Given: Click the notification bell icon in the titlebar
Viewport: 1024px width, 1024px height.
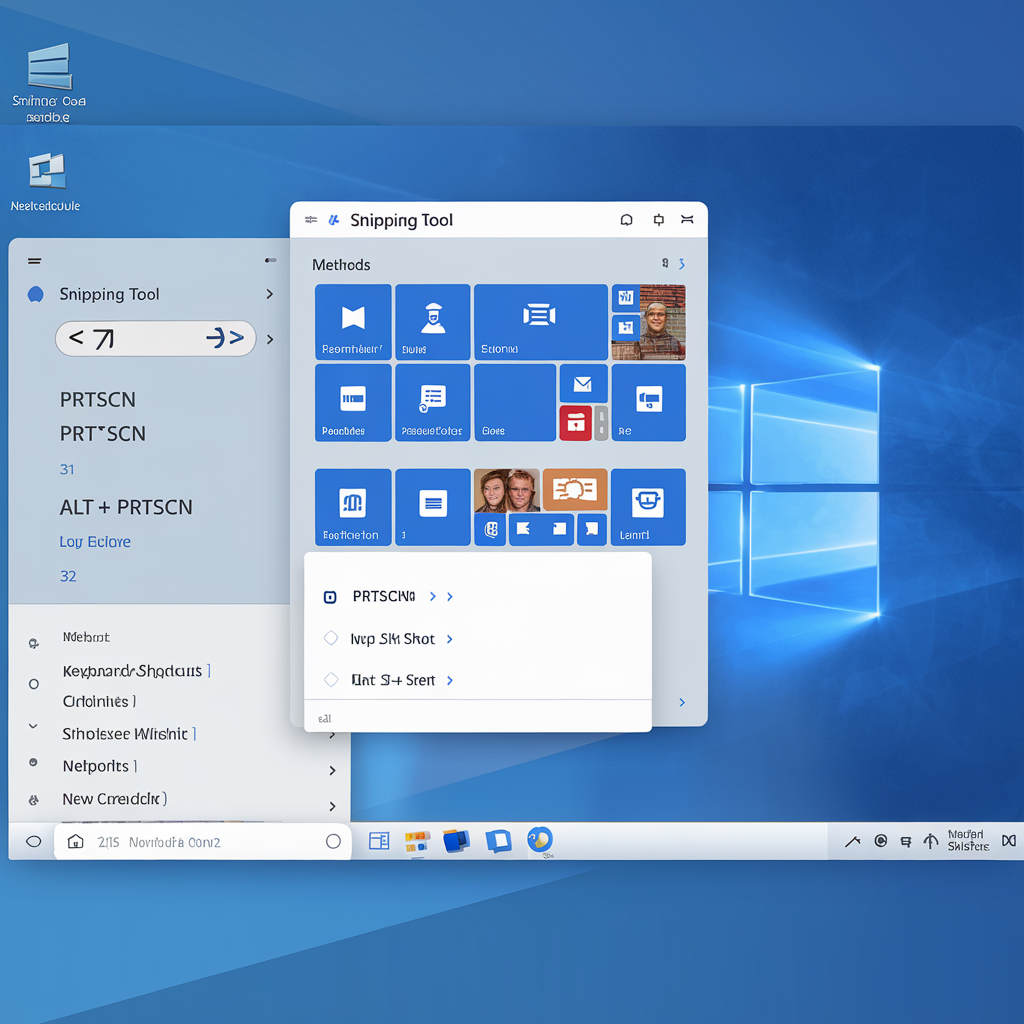Looking at the screenshot, I should (x=627, y=219).
